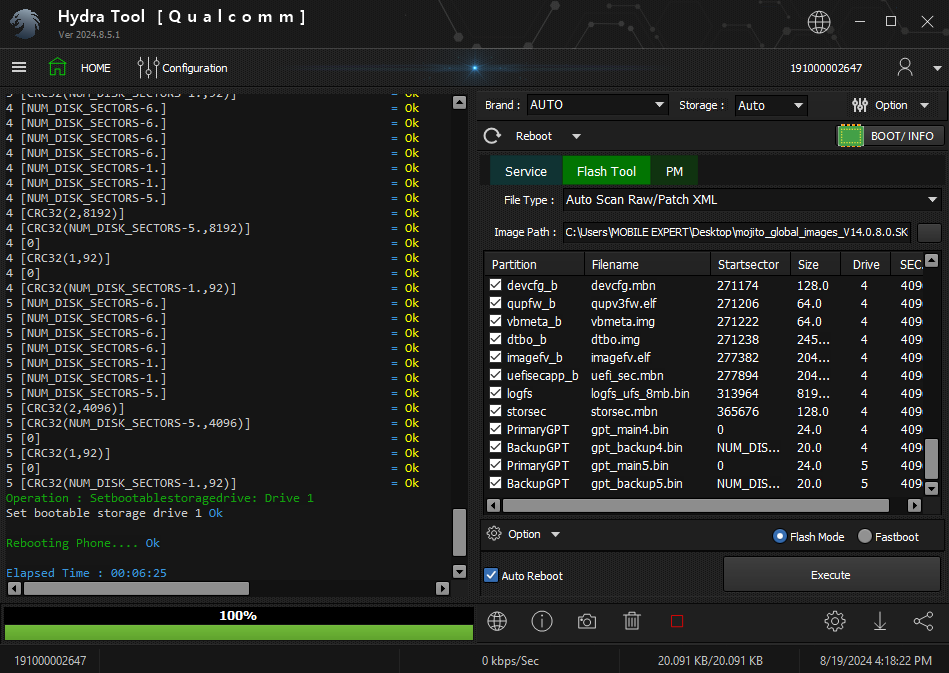Select the logfs_ufs_8mb.bin filename cell
This screenshot has height=673, width=949.
(640, 393)
